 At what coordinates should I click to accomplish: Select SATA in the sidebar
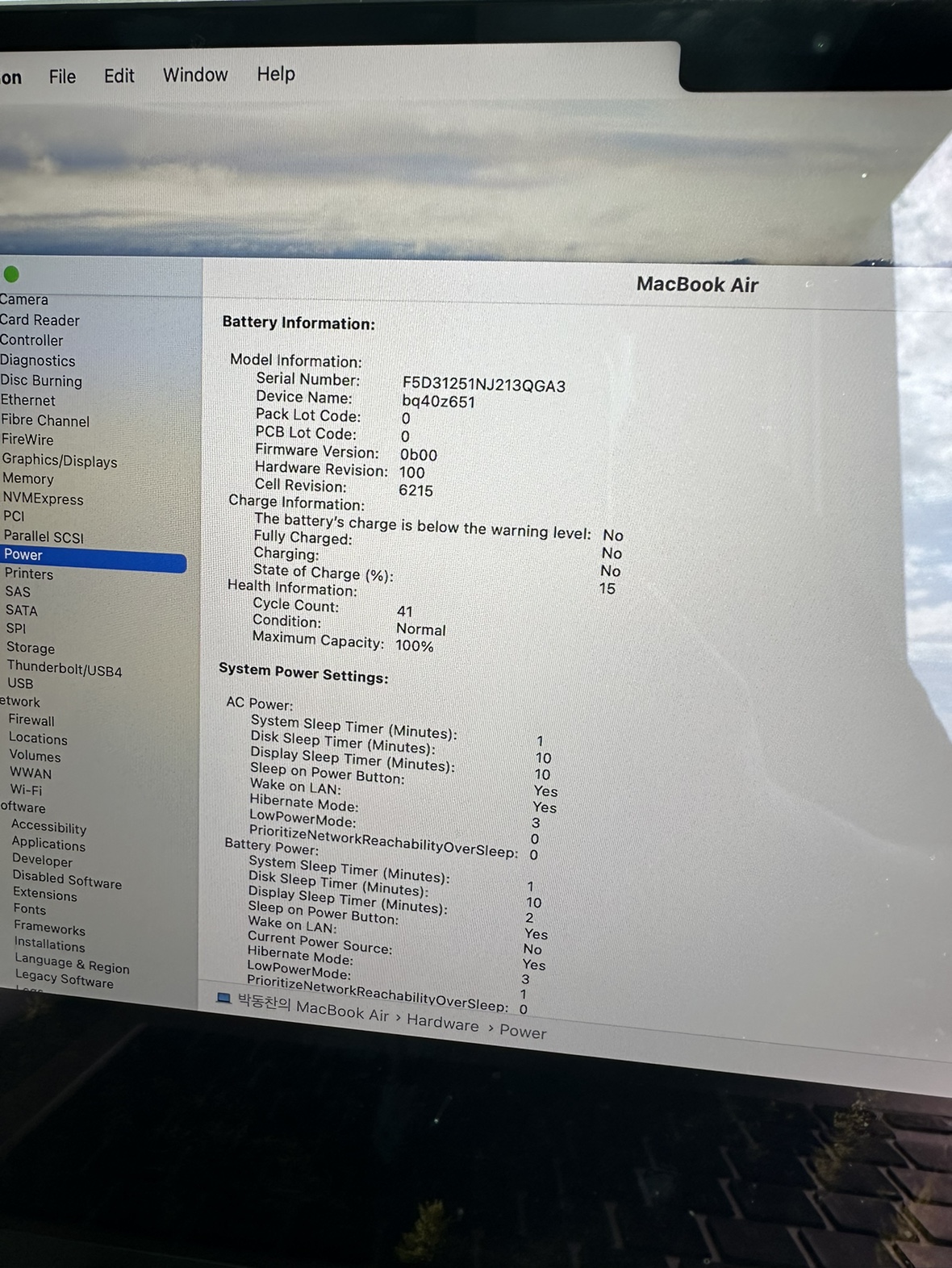coord(22,611)
